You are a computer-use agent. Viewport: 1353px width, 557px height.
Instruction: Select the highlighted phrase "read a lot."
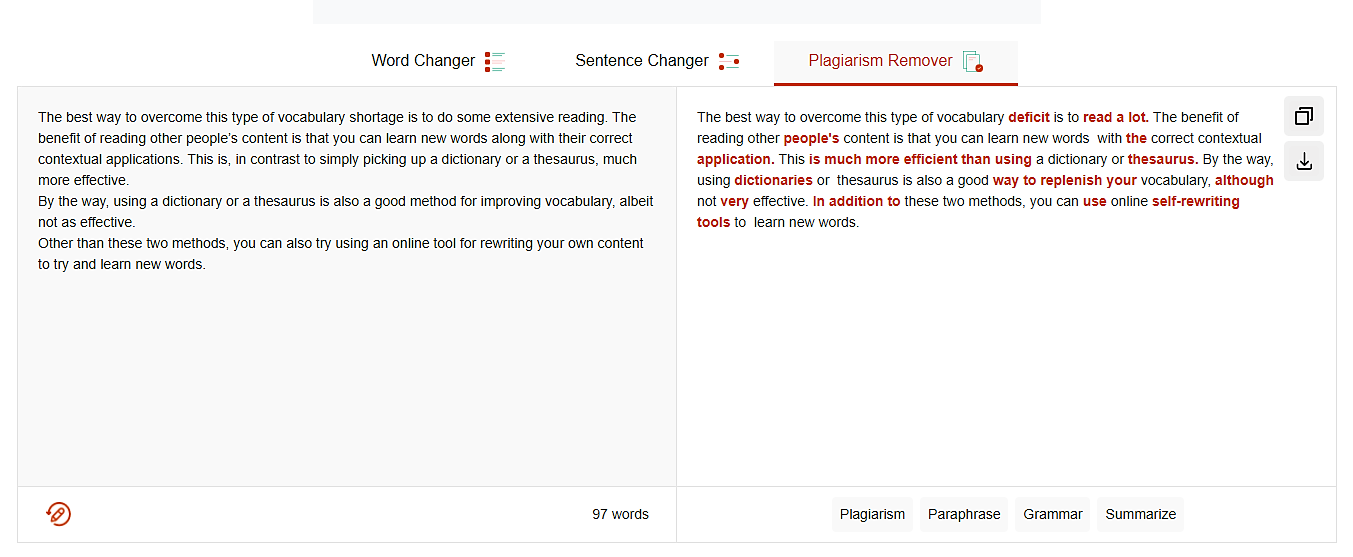coord(1115,117)
